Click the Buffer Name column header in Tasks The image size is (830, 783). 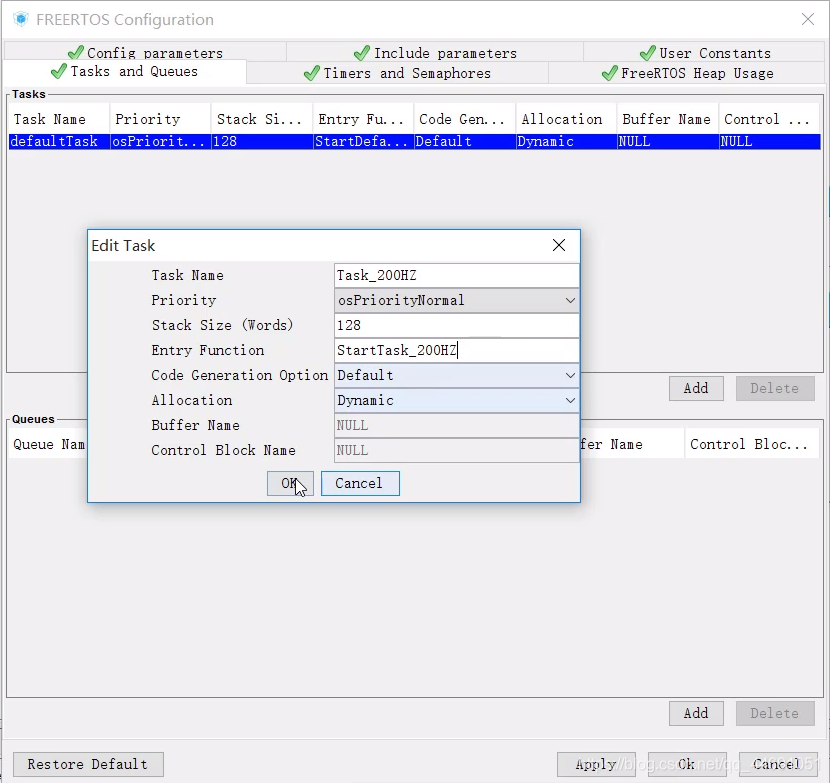[x=667, y=119]
